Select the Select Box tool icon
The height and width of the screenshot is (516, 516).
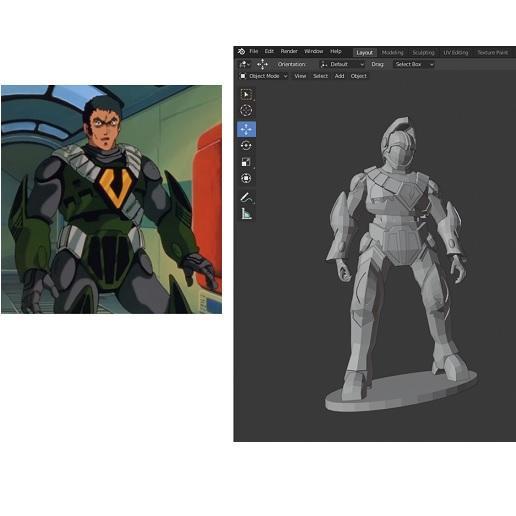coord(246,95)
